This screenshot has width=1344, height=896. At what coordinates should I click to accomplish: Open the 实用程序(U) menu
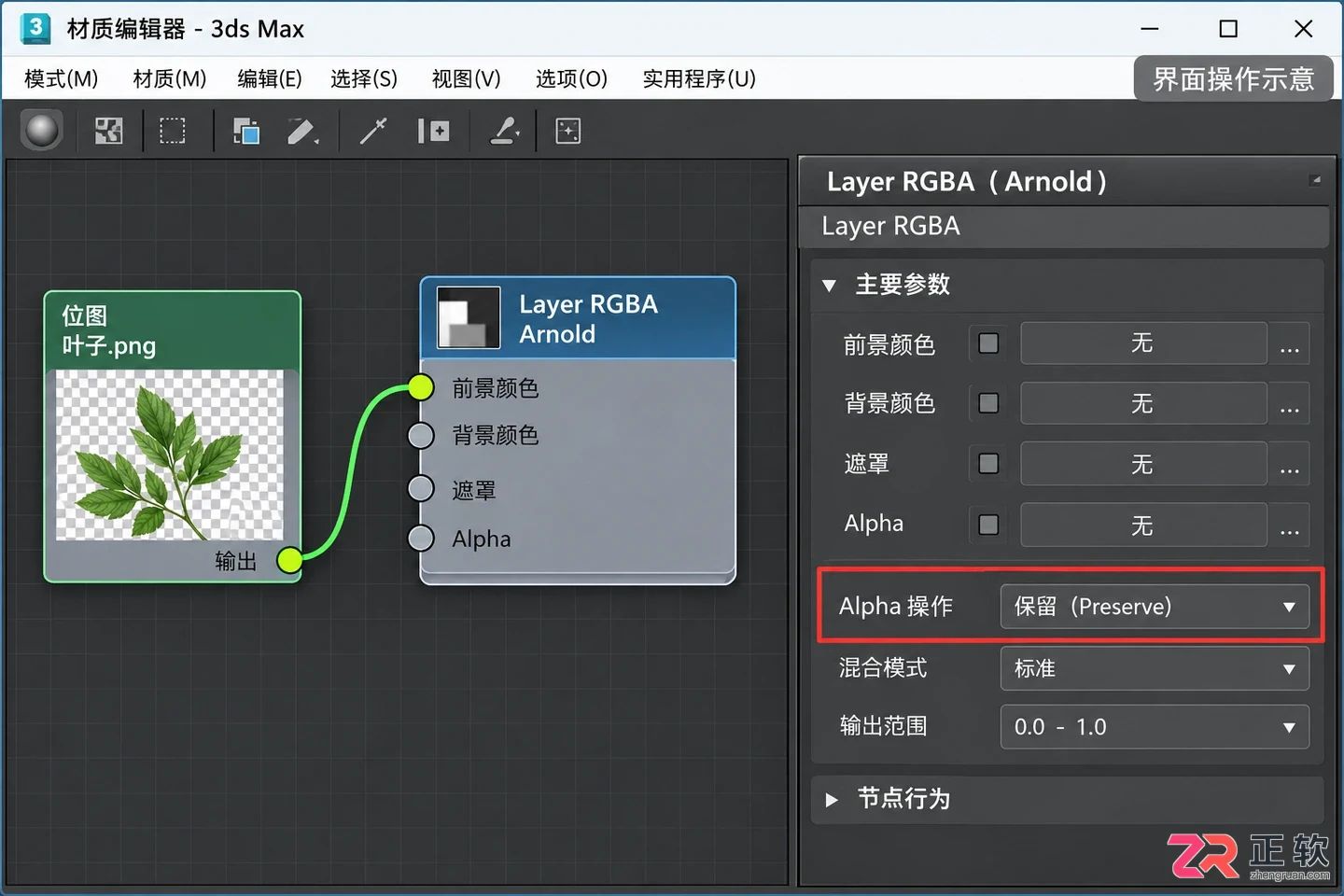coord(699,79)
